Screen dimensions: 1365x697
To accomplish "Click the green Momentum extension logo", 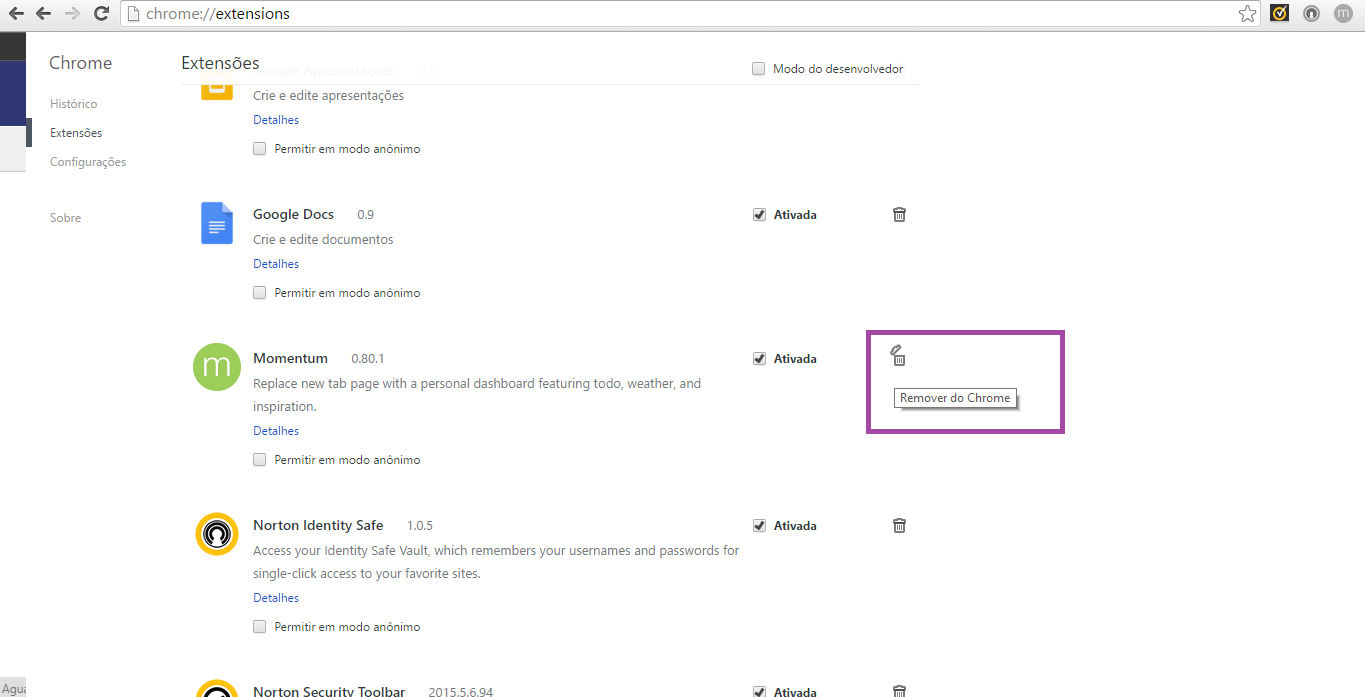I will pos(217,367).
